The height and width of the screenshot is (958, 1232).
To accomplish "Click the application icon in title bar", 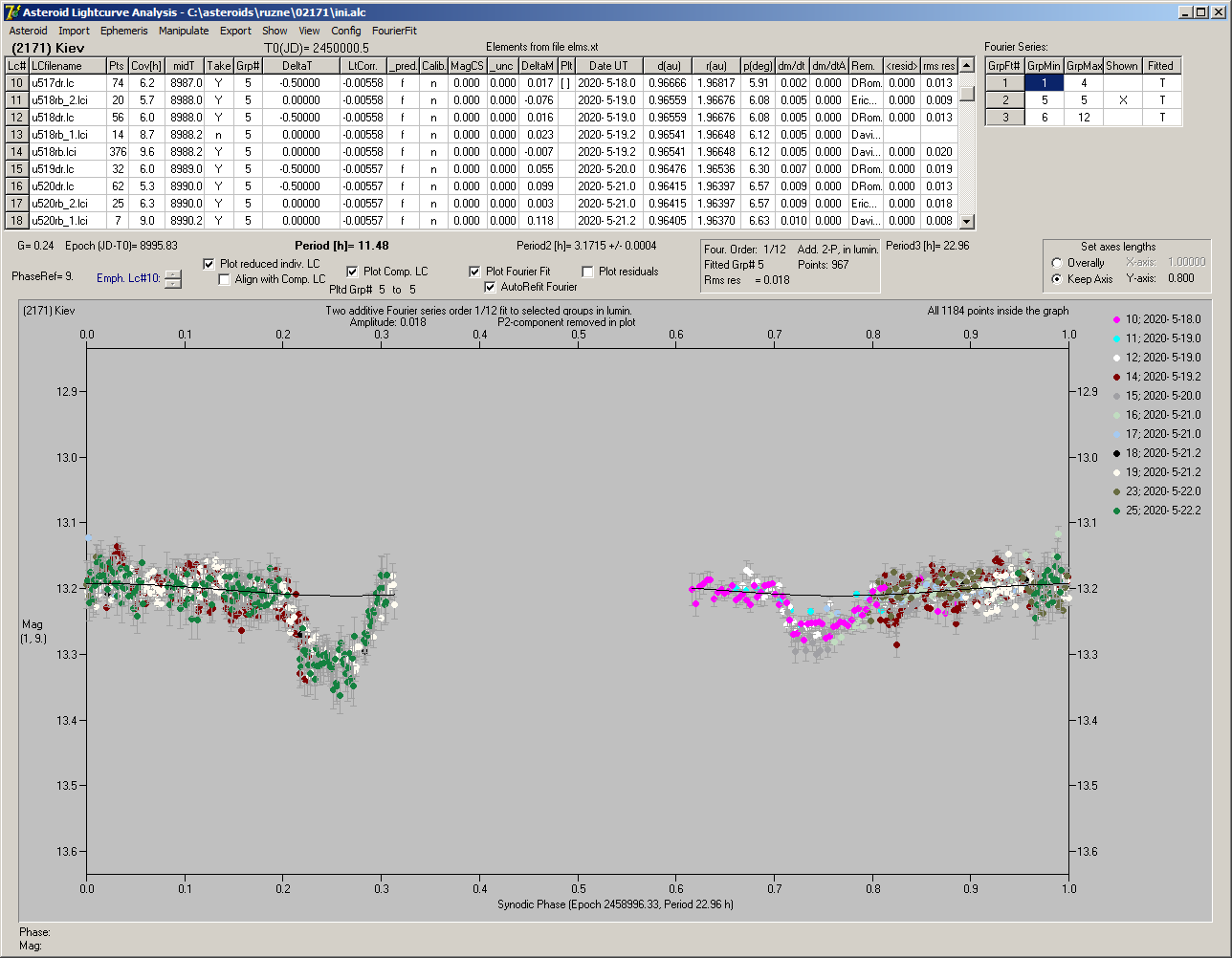I will click(11, 11).
